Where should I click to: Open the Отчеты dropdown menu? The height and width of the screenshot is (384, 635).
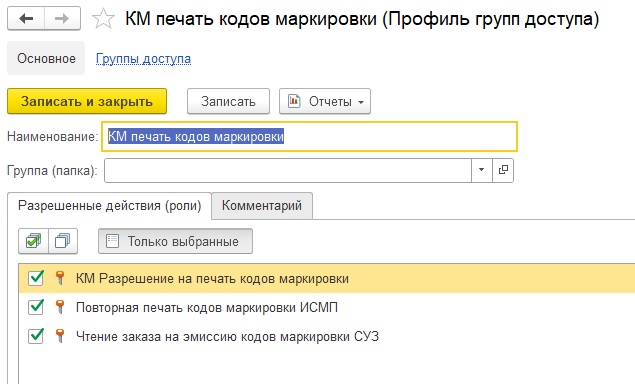click(x=325, y=101)
